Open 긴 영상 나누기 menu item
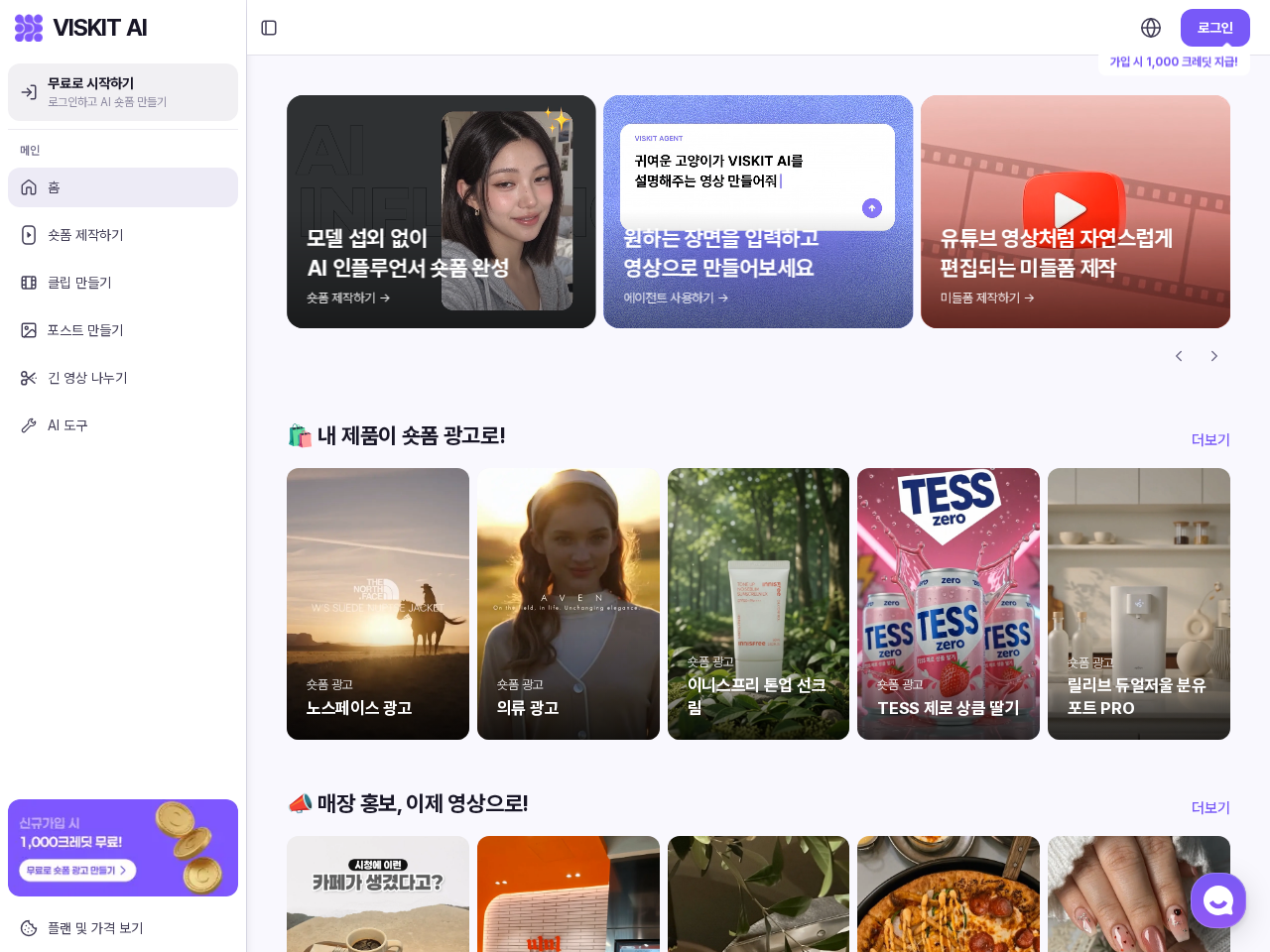The height and width of the screenshot is (952, 1270). coord(123,378)
